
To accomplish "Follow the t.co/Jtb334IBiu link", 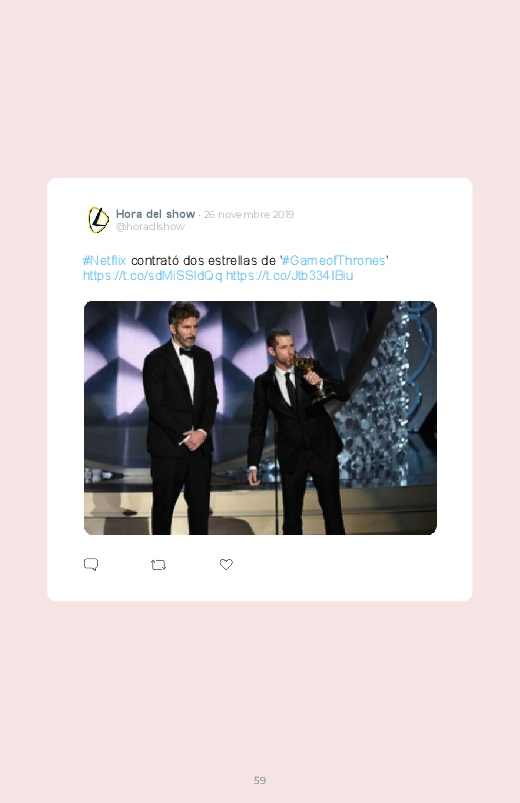I will click(289, 276).
